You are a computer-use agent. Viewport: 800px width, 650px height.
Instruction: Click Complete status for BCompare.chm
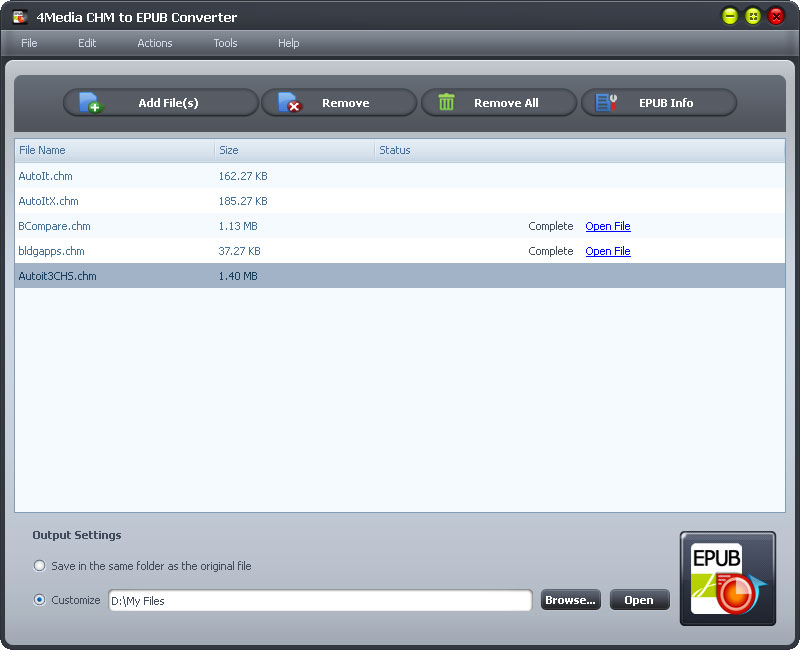pyautogui.click(x=551, y=226)
